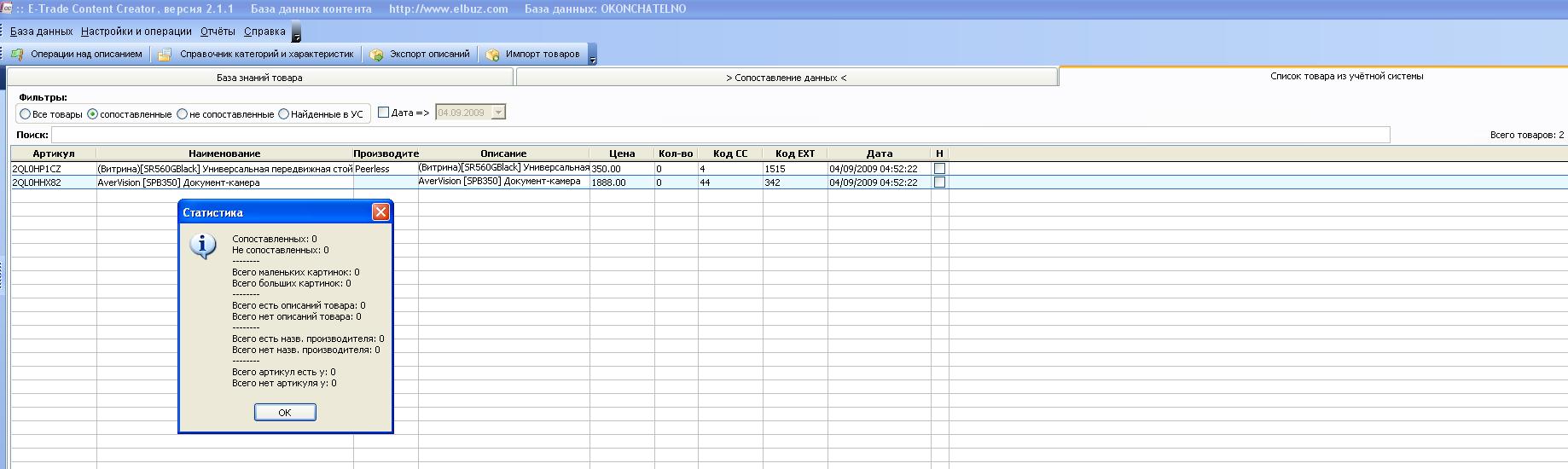Open the Отчёты menu
Viewport: 1568px width, 469px height.
coord(218,32)
